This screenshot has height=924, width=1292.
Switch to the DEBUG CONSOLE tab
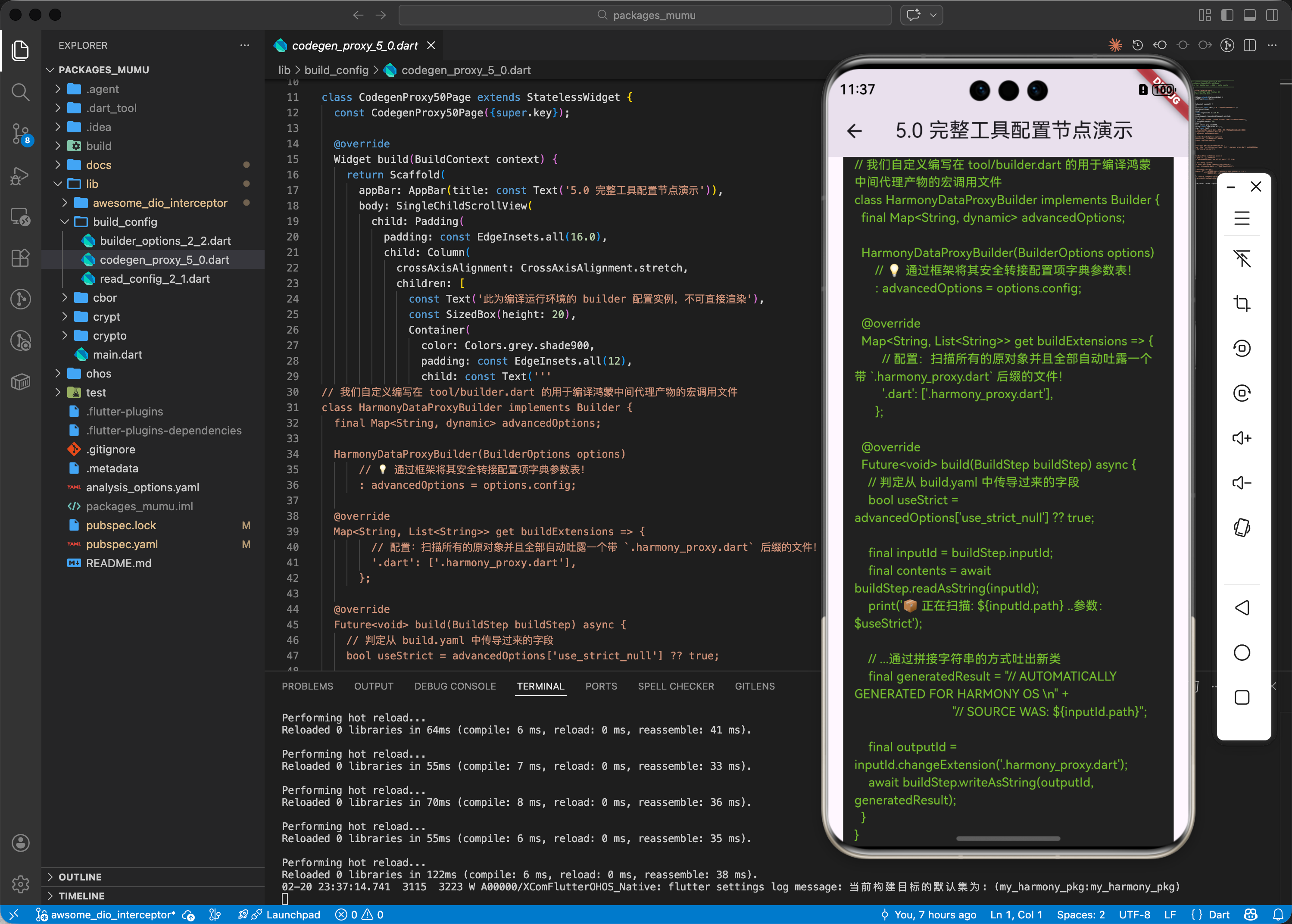coord(455,686)
